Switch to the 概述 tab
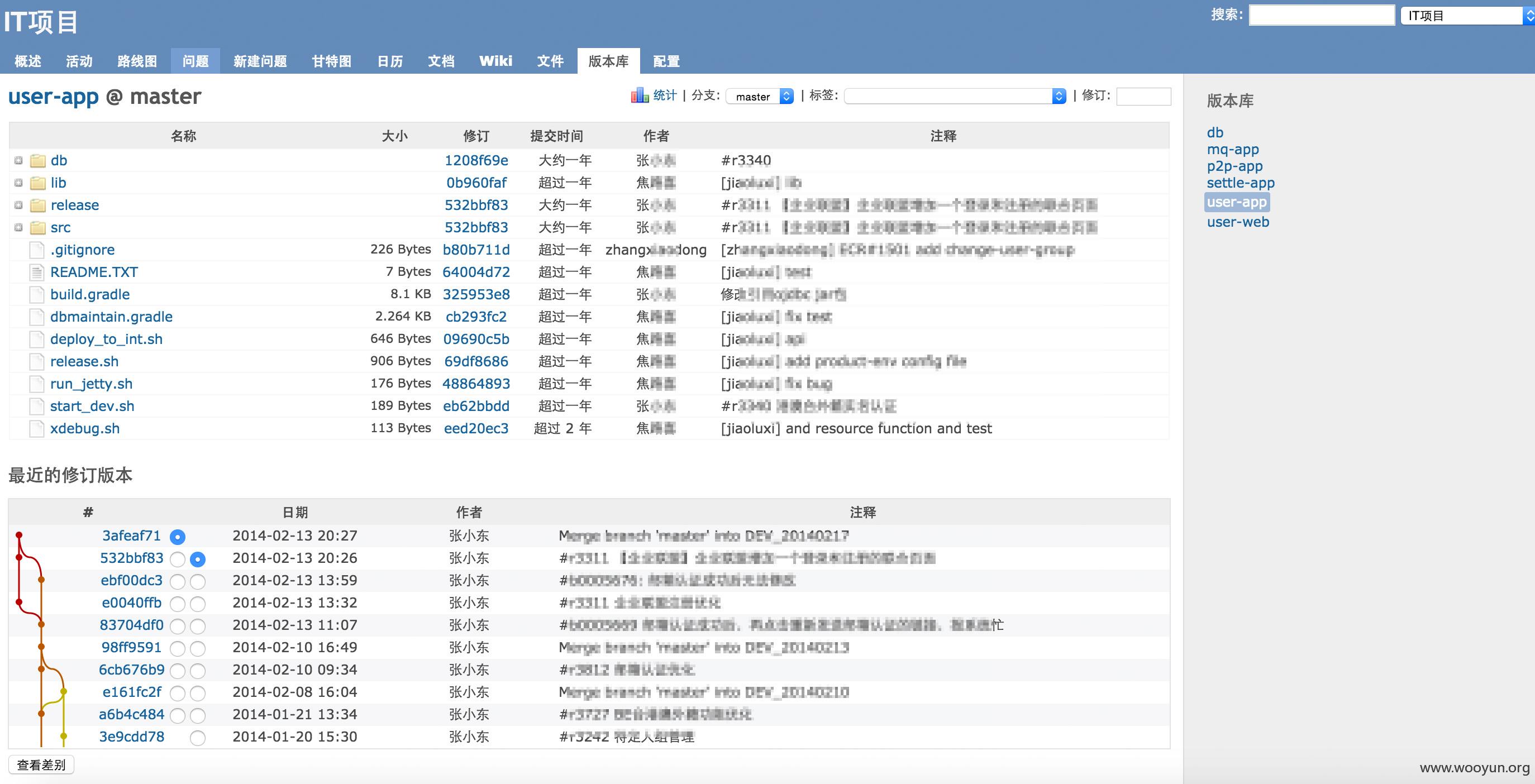1535x784 pixels. click(27, 61)
